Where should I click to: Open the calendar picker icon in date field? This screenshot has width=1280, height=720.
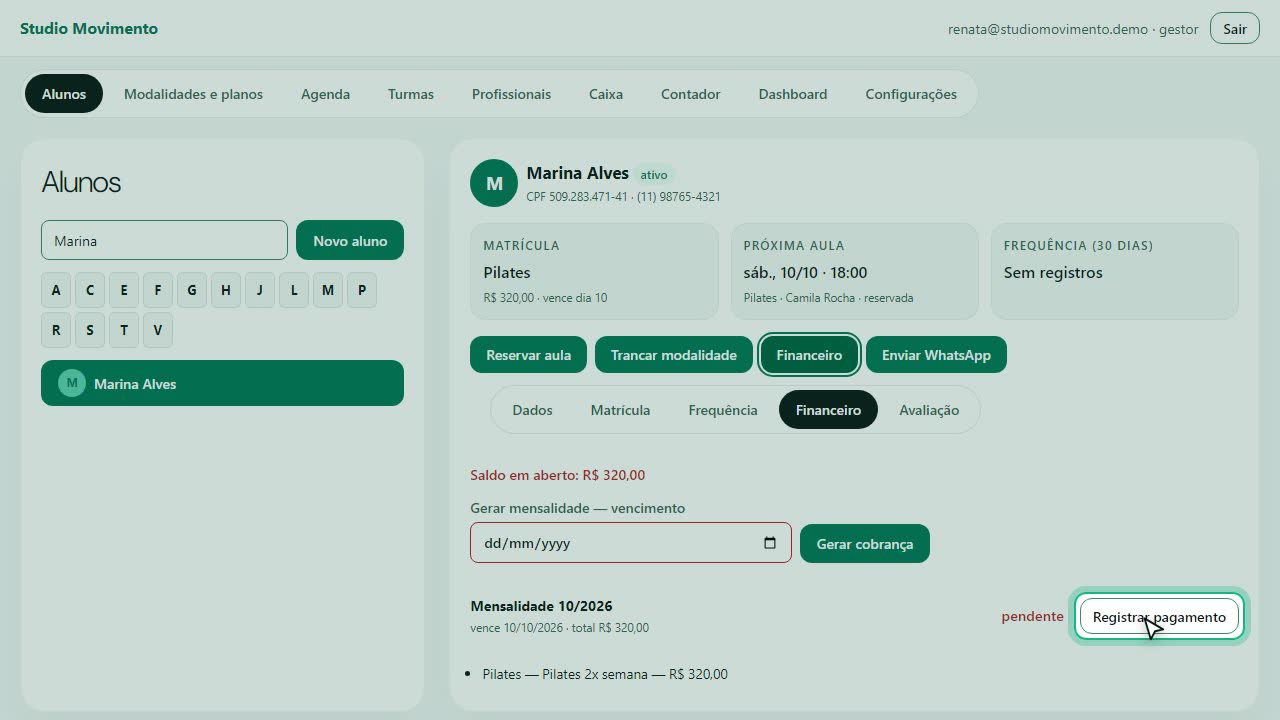click(x=770, y=543)
